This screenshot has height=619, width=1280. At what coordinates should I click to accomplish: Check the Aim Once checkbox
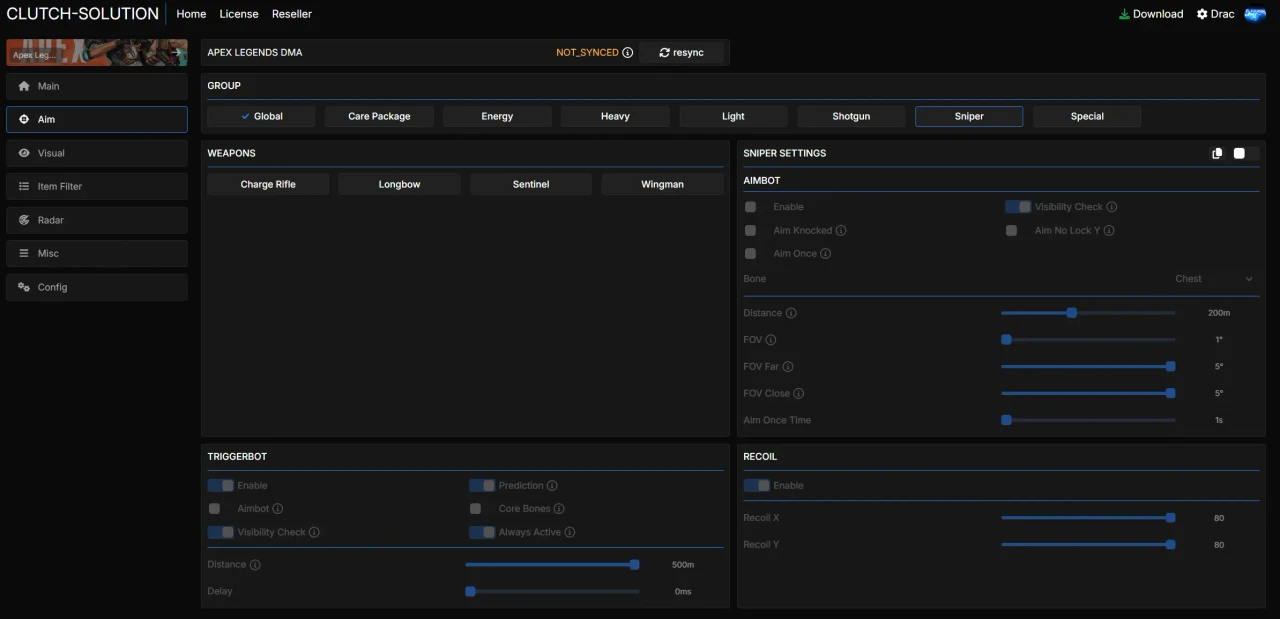point(750,254)
